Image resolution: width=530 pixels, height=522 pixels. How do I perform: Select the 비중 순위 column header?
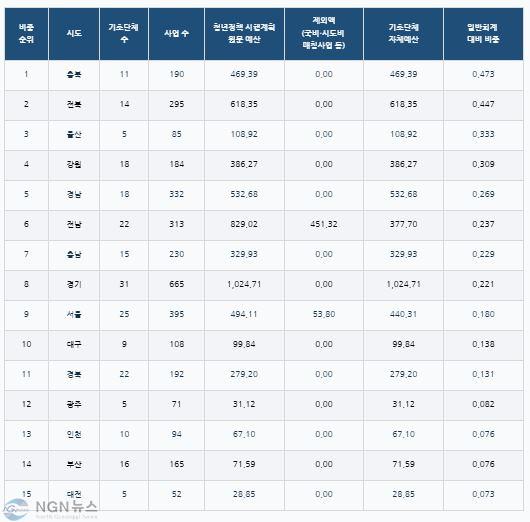click(x=26, y=33)
